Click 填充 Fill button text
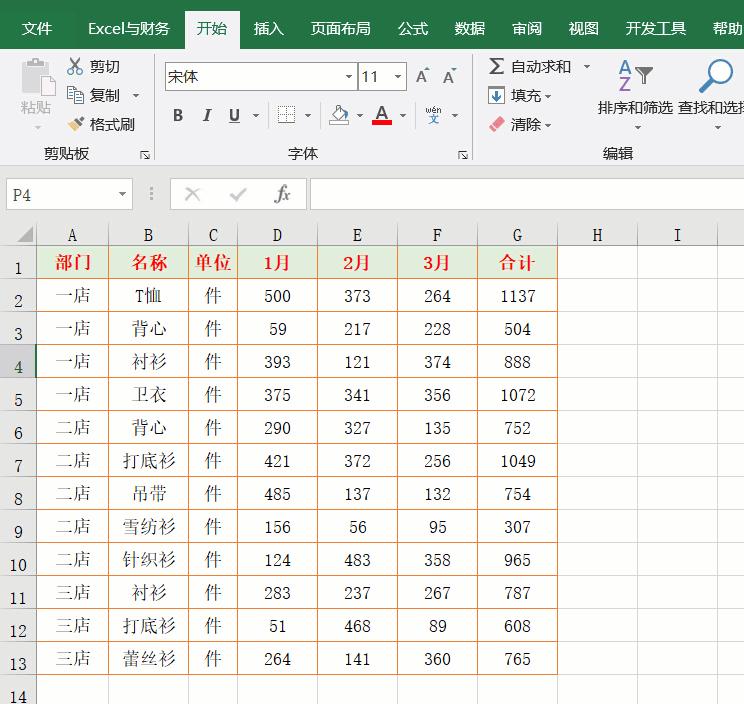 point(526,96)
